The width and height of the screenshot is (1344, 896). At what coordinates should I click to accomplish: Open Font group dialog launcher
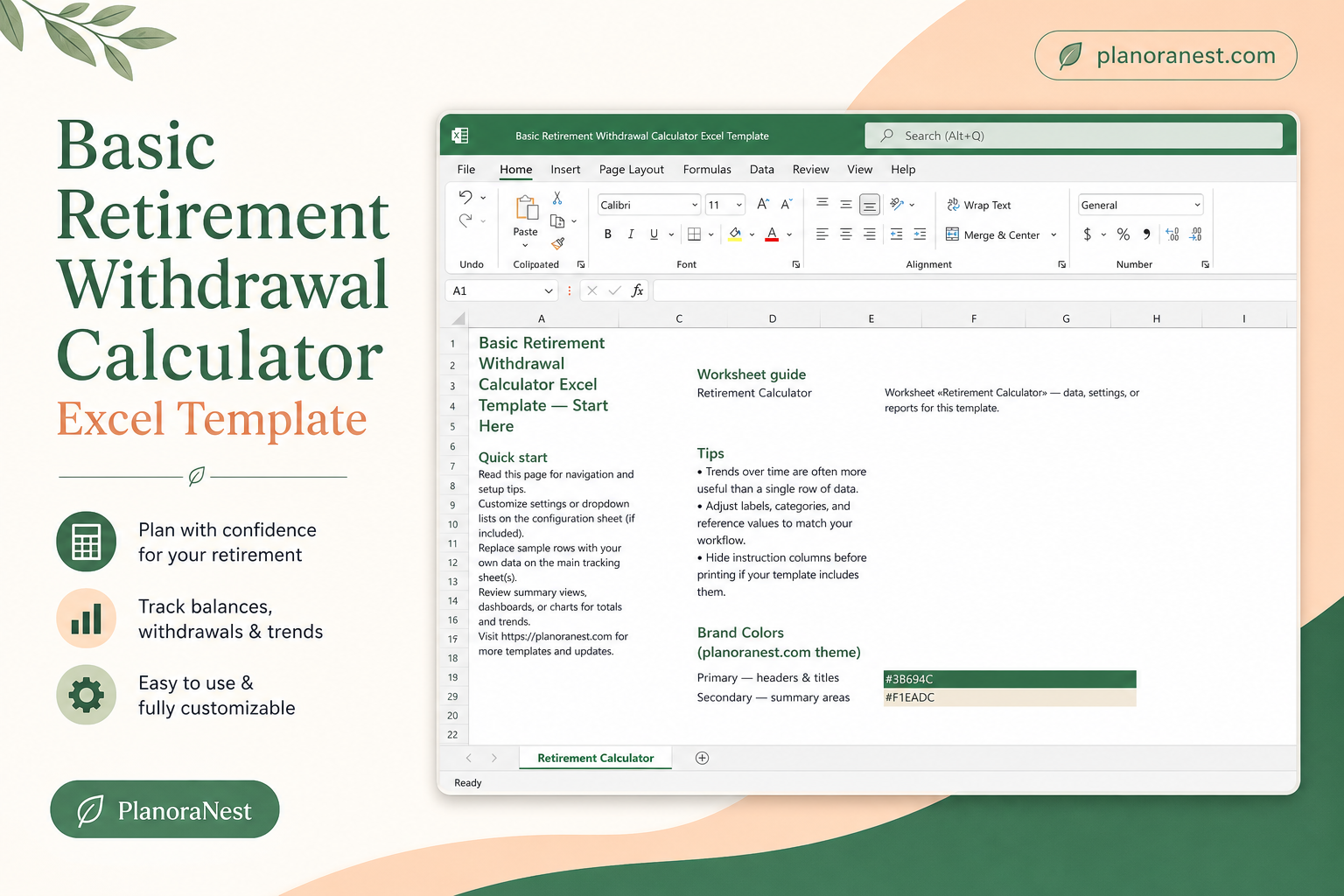coord(795,264)
